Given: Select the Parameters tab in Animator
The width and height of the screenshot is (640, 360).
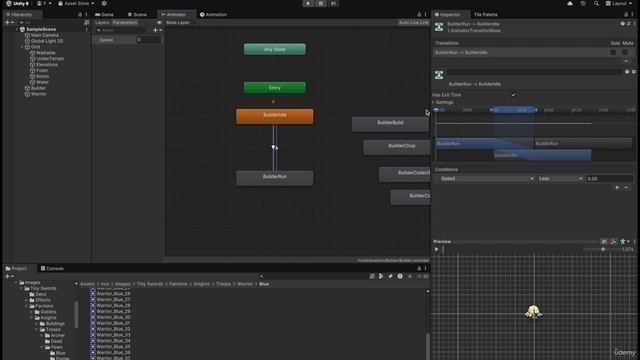Looking at the screenshot, I should tap(125, 22).
